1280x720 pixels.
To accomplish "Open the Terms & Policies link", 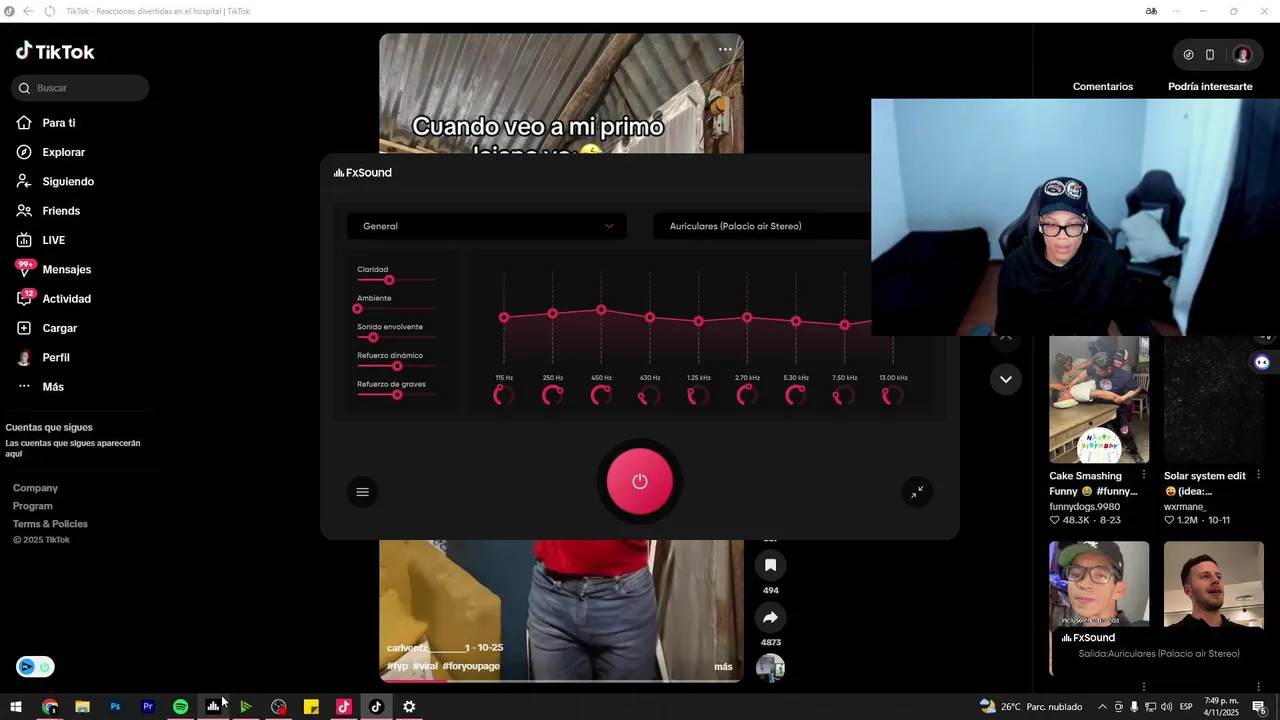I will pos(50,524).
